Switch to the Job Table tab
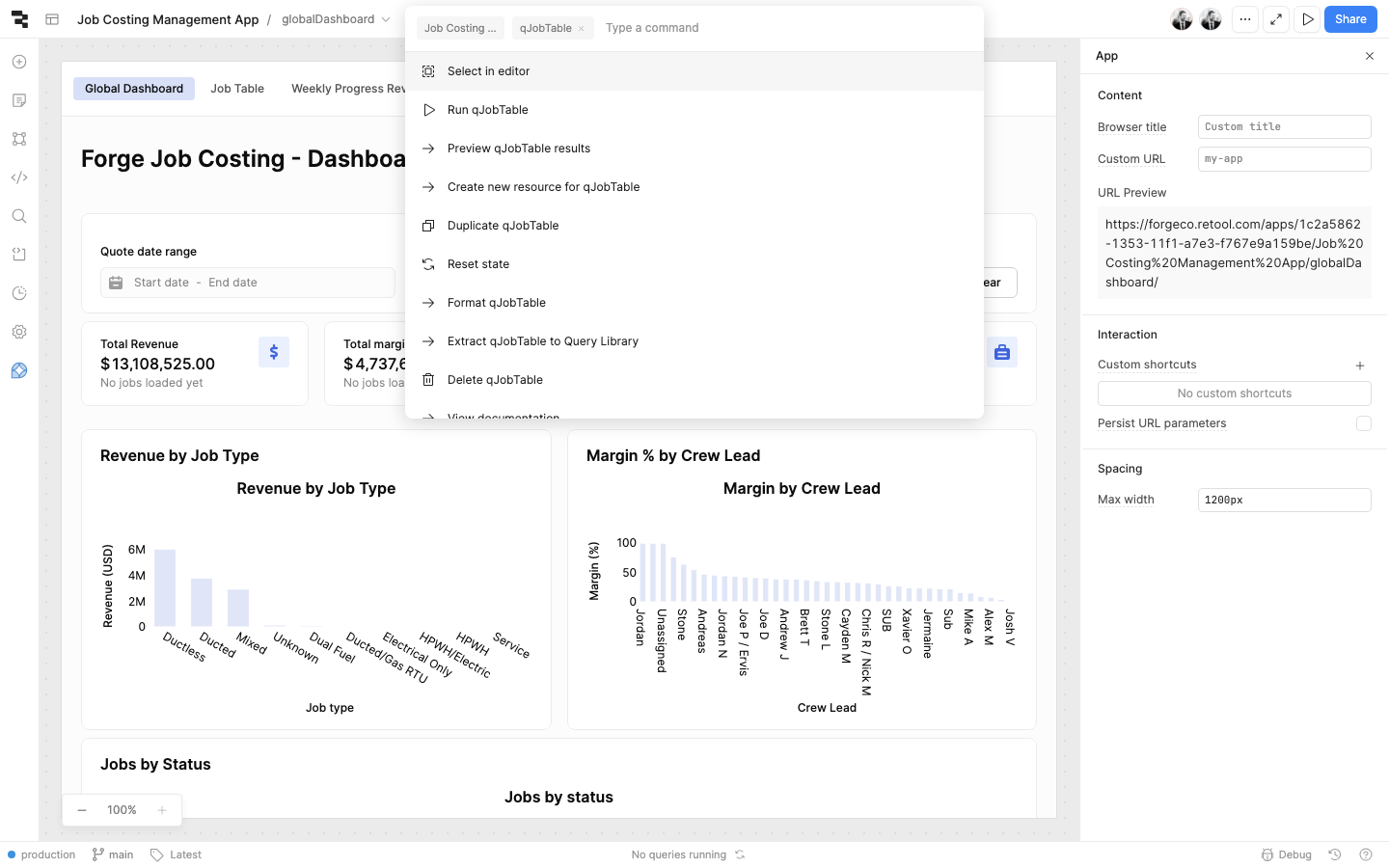Screen dimensions: 1389x868 [237, 89]
